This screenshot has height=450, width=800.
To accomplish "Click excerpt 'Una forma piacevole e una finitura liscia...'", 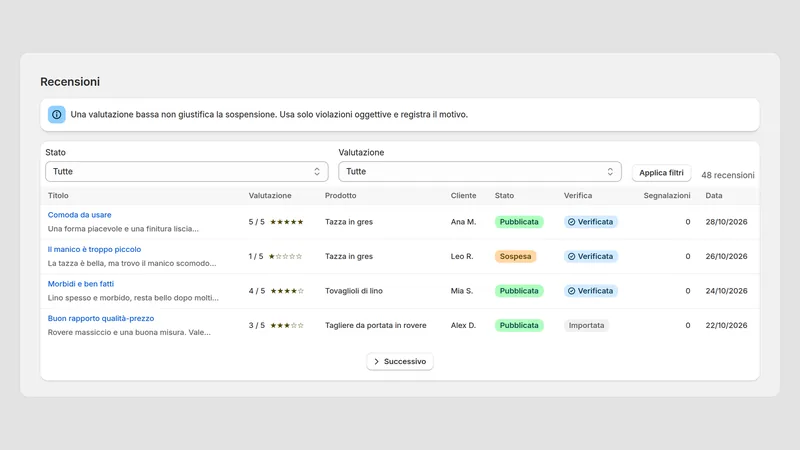I will click(123, 229).
